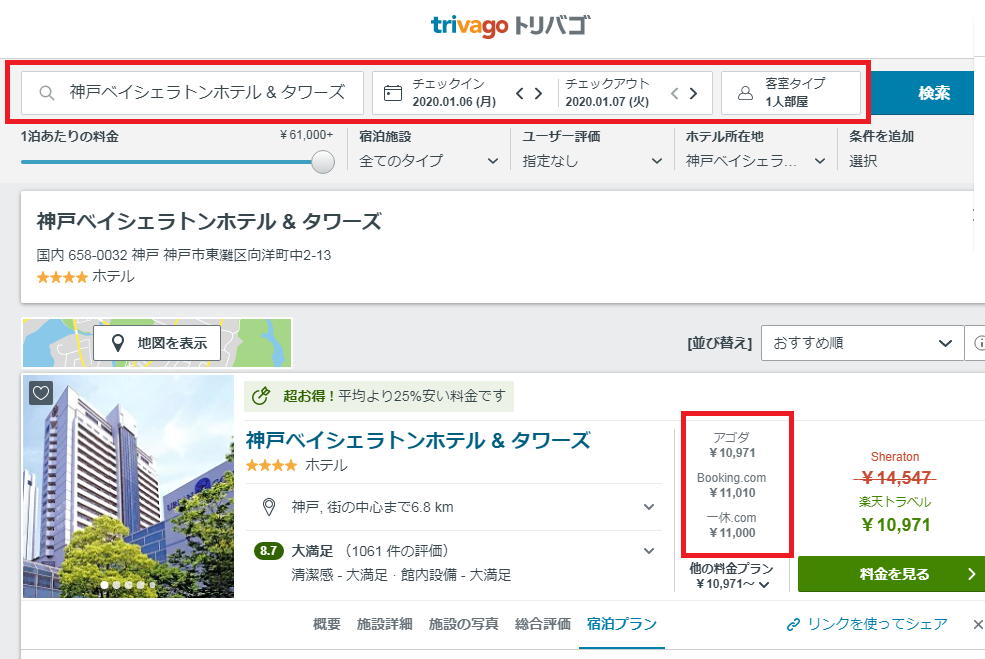Go to next check-in date arrow
This screenshot has width=985, height=659.
click(538, 94)
